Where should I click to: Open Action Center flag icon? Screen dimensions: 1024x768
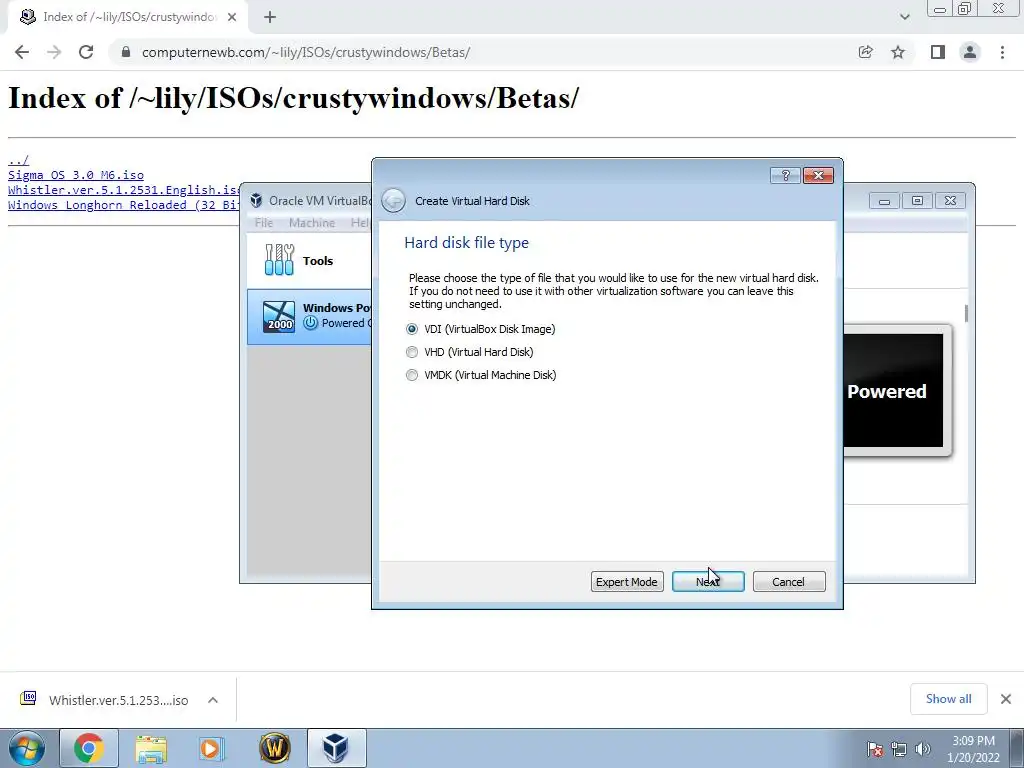pos(874,749)
